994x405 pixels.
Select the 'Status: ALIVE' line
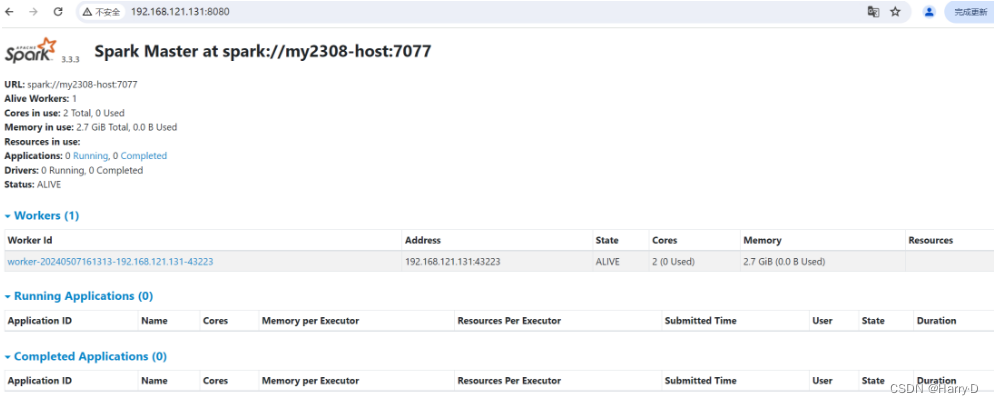click(33, 184)
